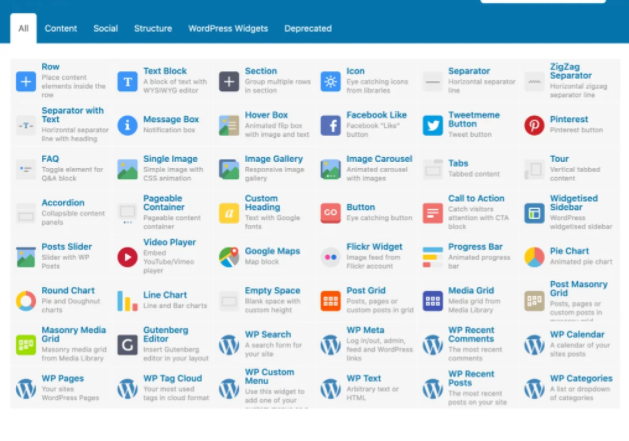Click the Google Maps icon
Screen dimensions: 629x441
(x=229, y=257)
